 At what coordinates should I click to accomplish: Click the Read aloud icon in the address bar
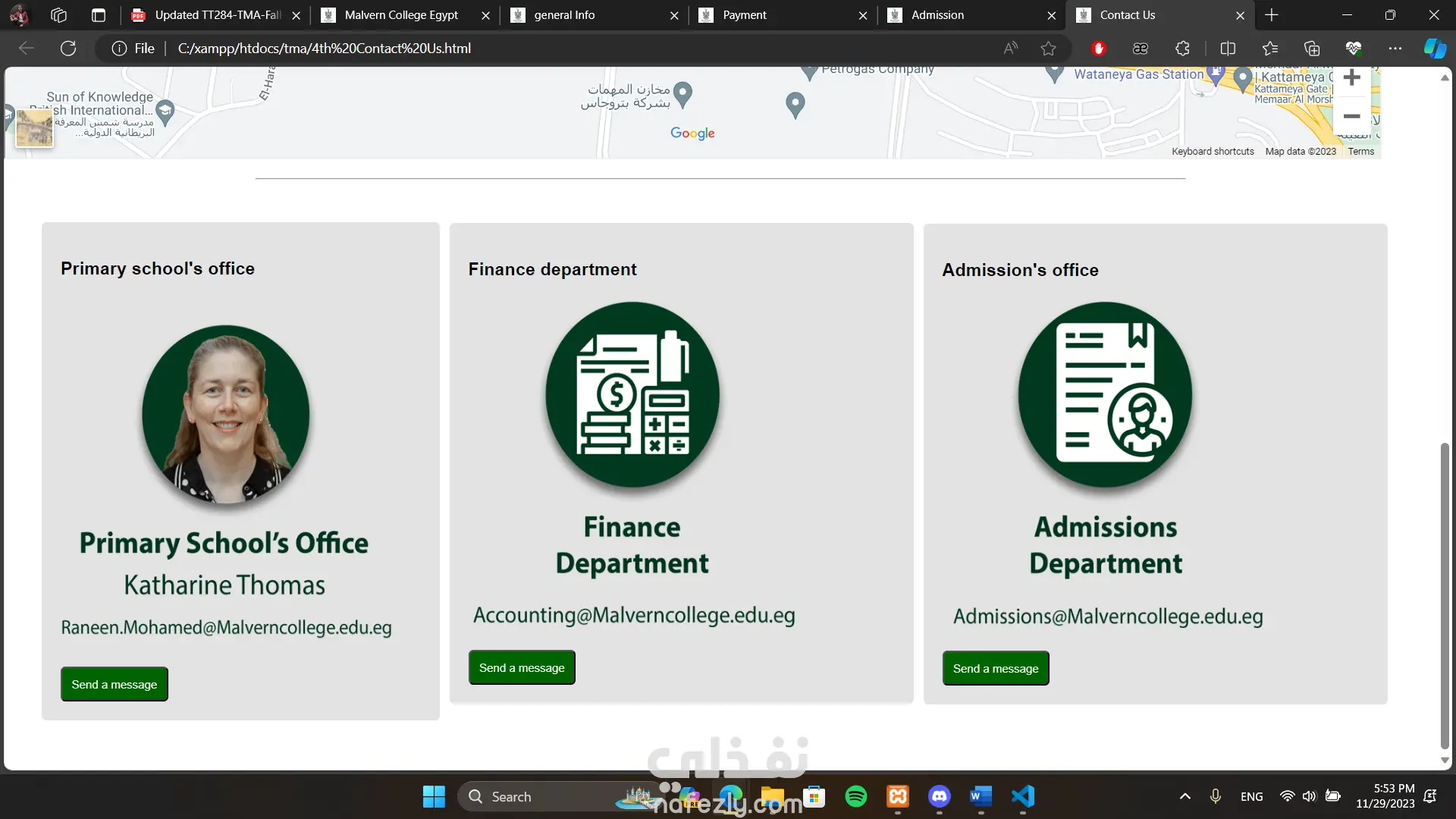coord(1011,49)
